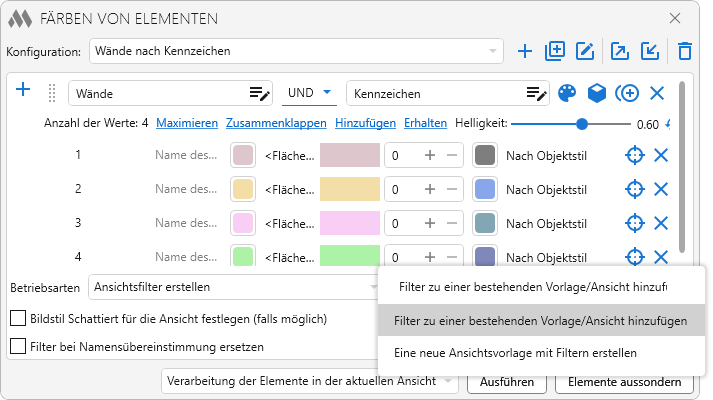Delete configuration with the trash icon

[684, 50]
